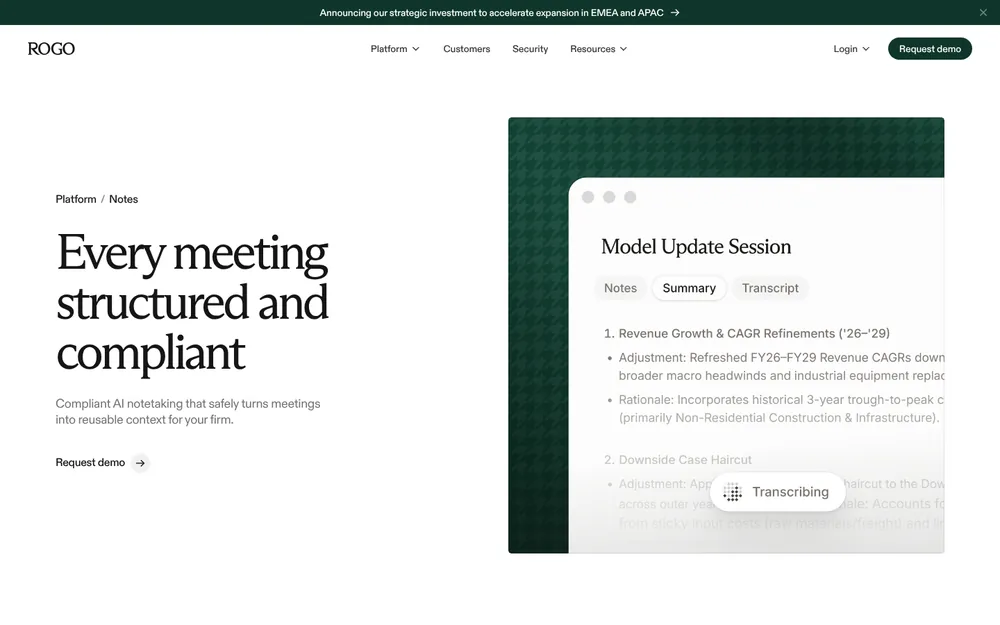The width and height of the screenshot is (1000, 625).
Task: Click the 'Compliant AI notetaking' description paragraph
Action: click(x=188, y=411)
